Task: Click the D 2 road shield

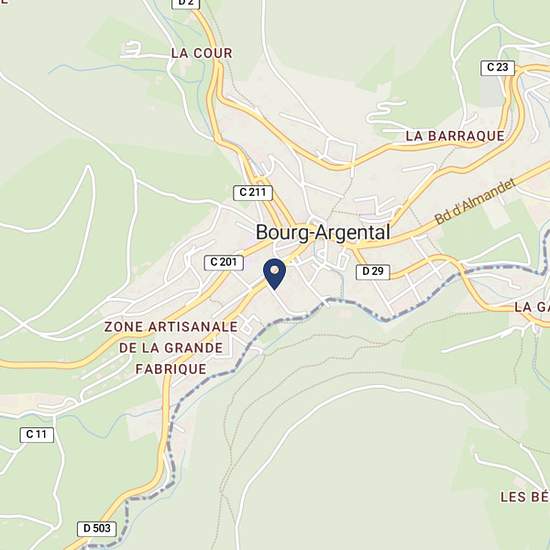Action: [186, 3]
